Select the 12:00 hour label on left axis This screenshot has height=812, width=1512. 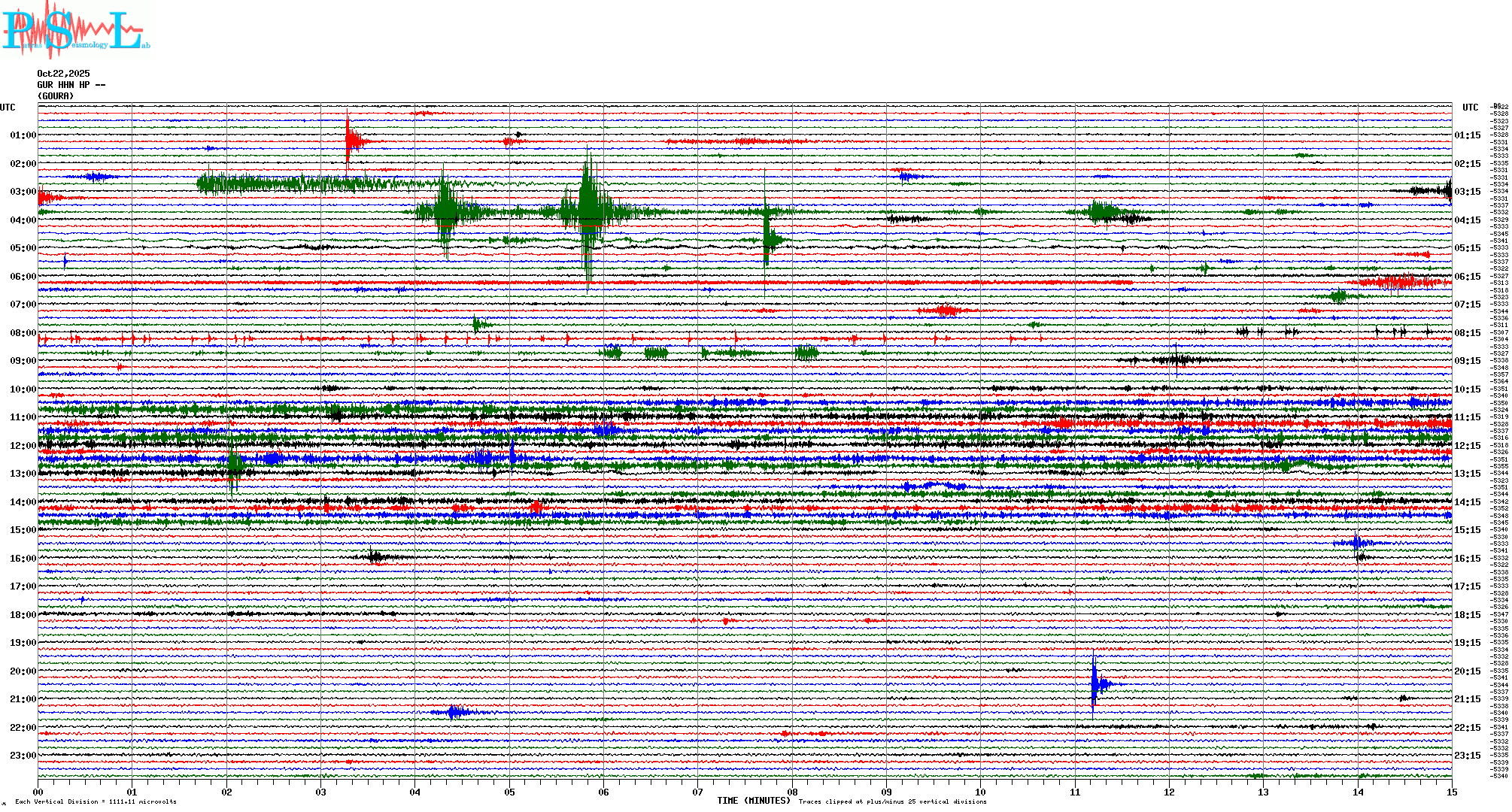point(23,446)
